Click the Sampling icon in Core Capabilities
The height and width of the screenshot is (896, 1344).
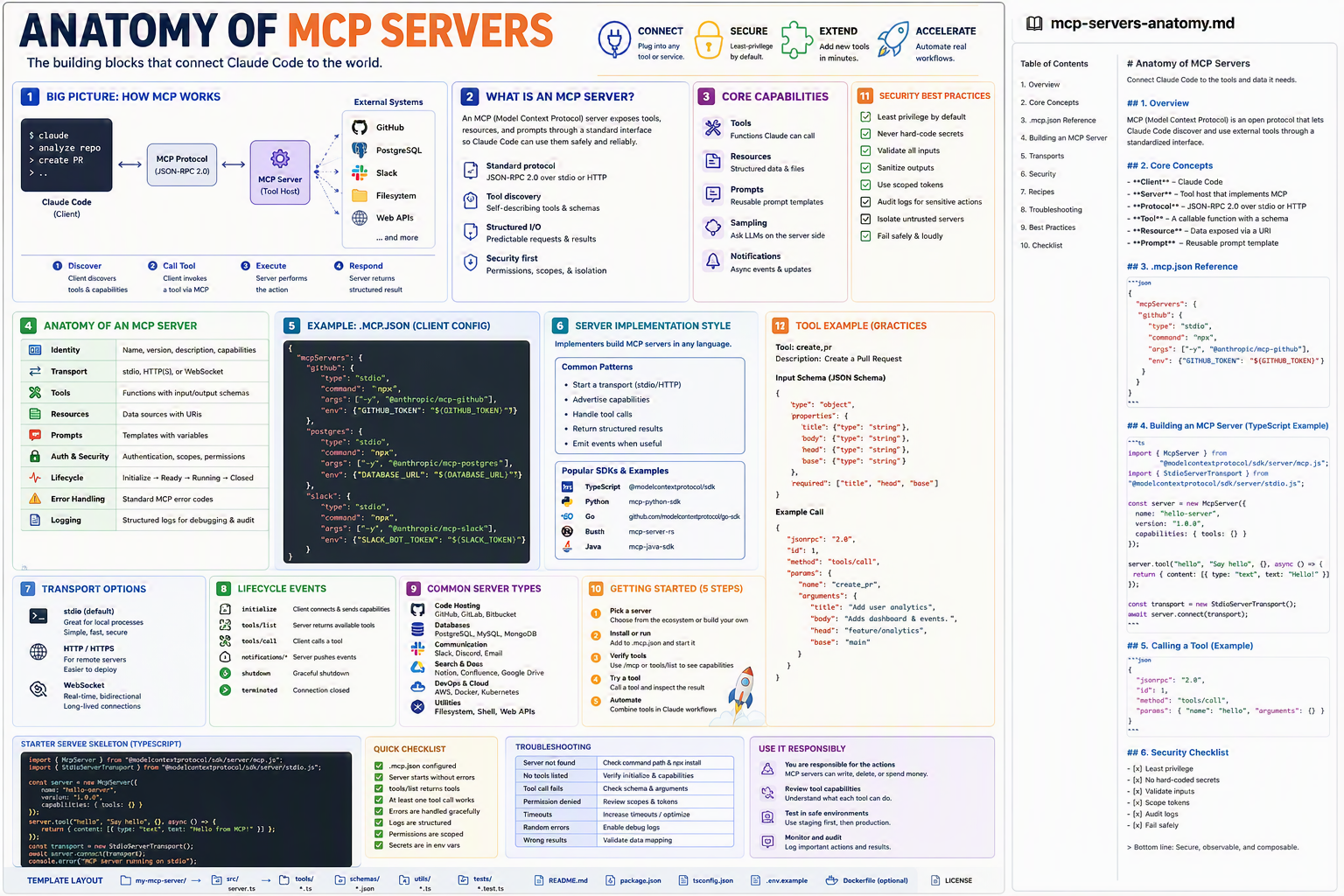[713, 228]
